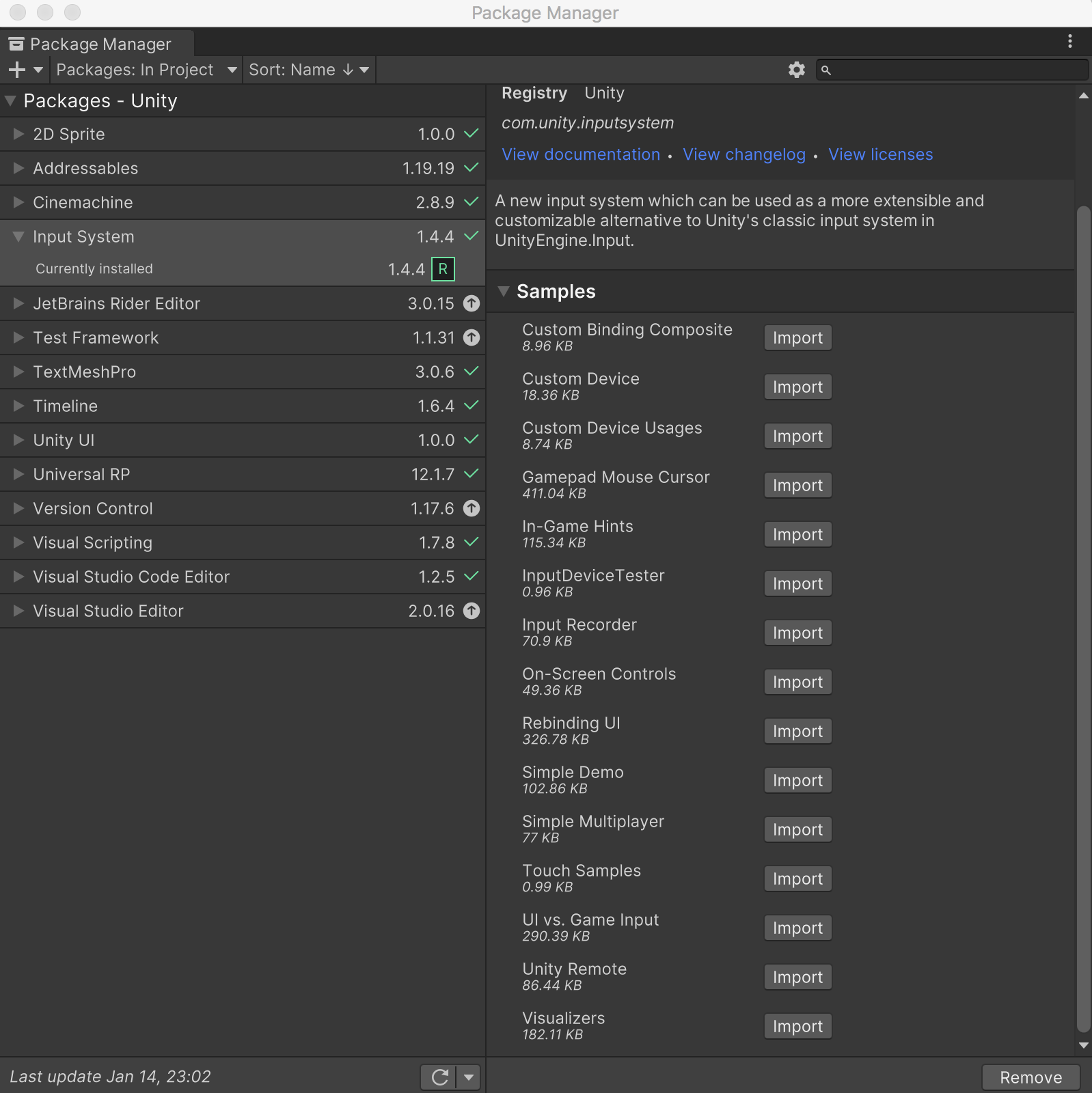Collapse the Samples section
The image size is (1092, 1093).
coord(504,291)
